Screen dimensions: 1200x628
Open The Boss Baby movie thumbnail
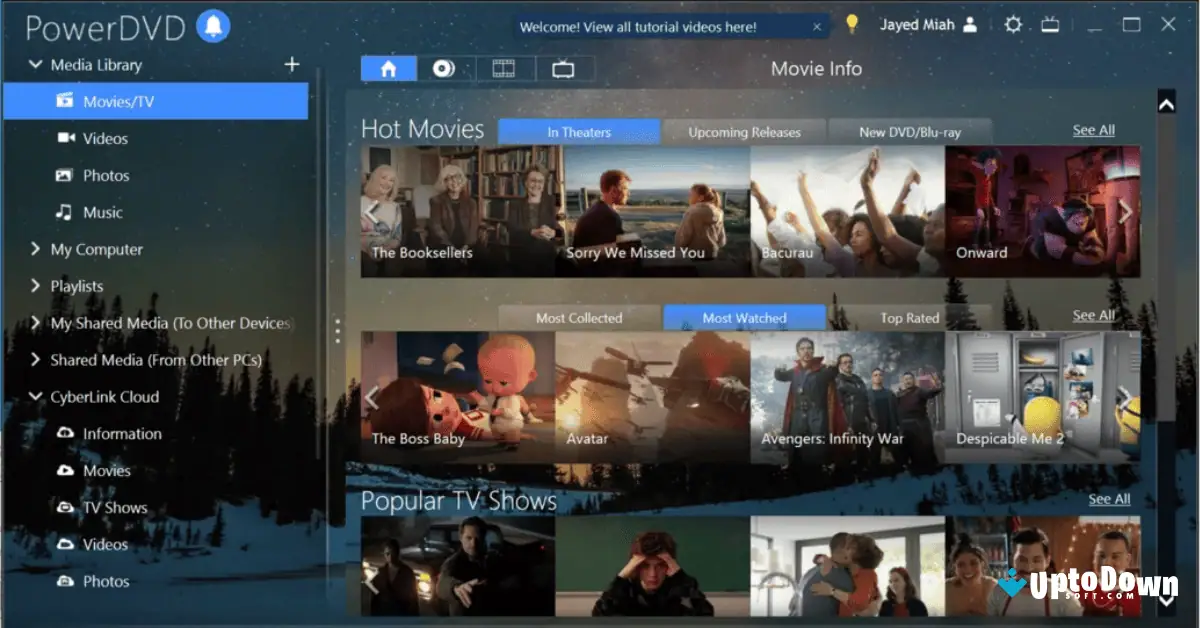(457, 390)
